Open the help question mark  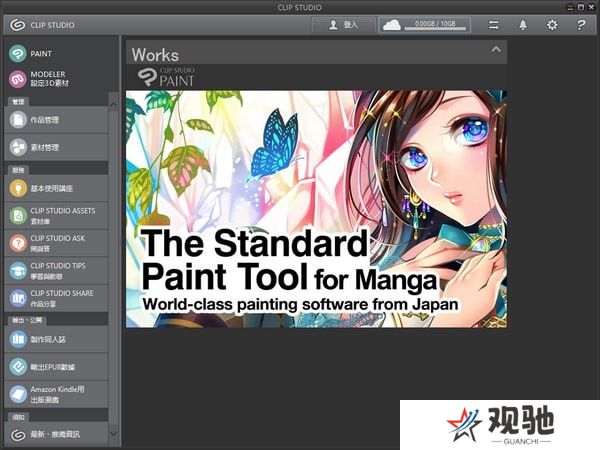[x=580, y=25]
